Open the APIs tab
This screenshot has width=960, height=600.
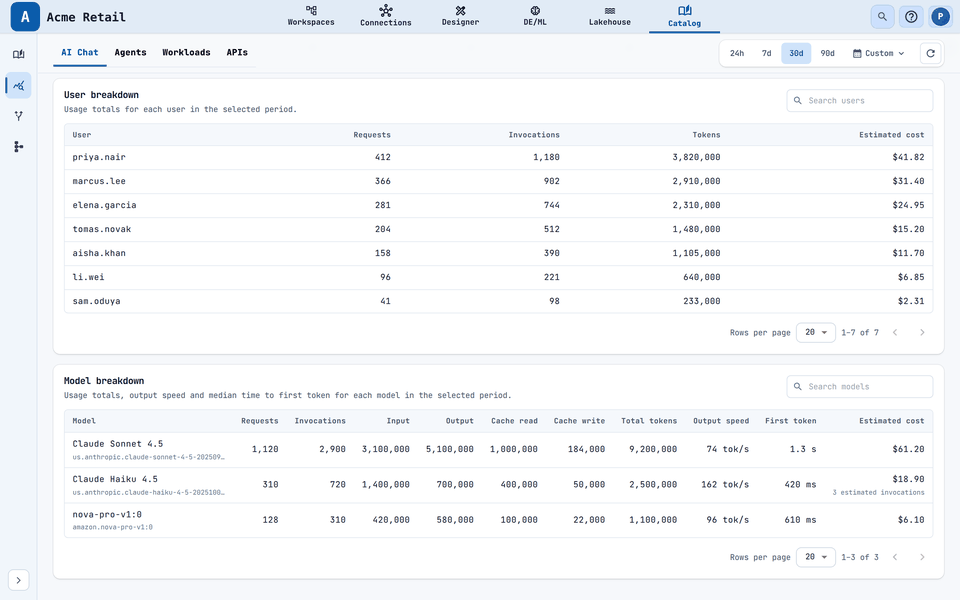click(x=237, y=53)
